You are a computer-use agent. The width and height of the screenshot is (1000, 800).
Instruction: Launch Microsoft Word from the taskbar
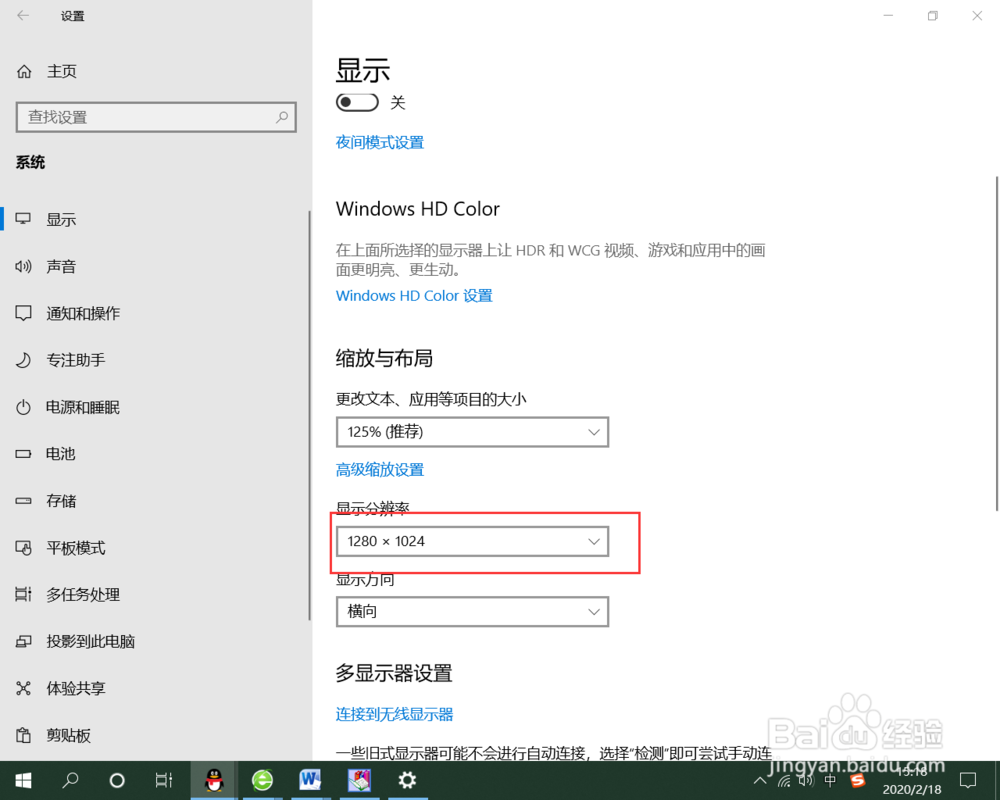tap(310, 780)
